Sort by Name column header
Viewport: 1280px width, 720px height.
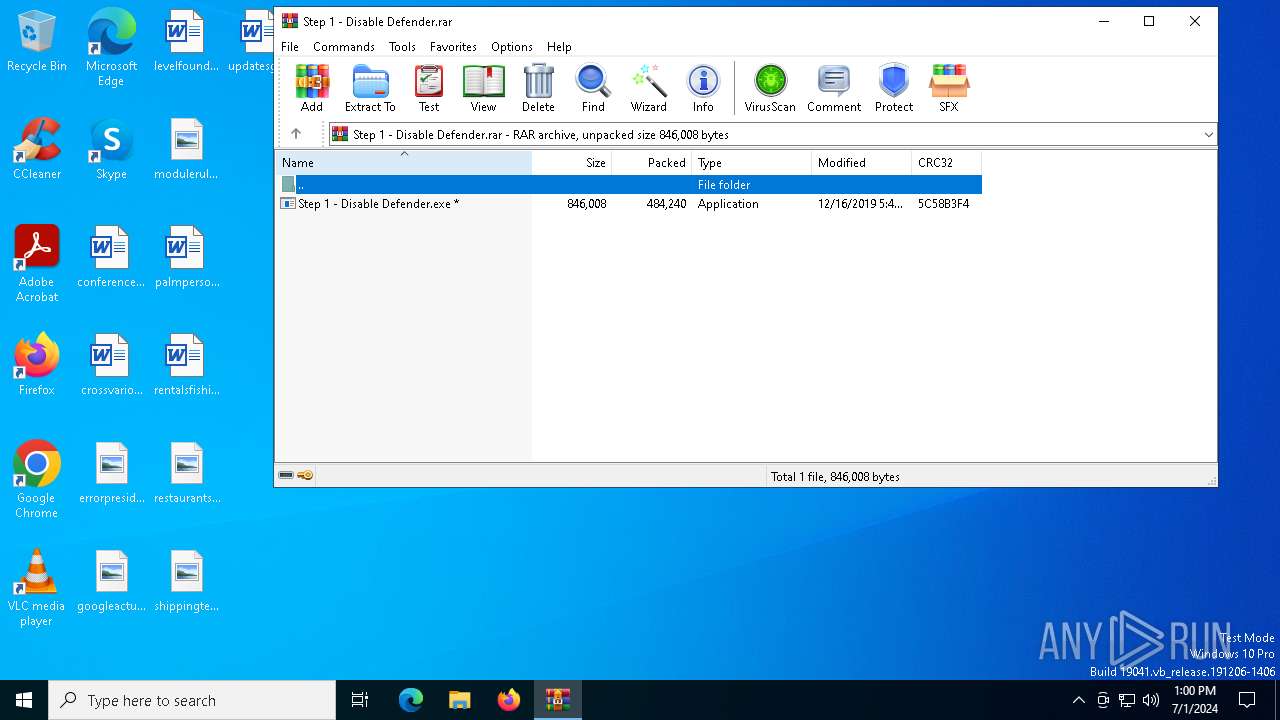[404, 162]
